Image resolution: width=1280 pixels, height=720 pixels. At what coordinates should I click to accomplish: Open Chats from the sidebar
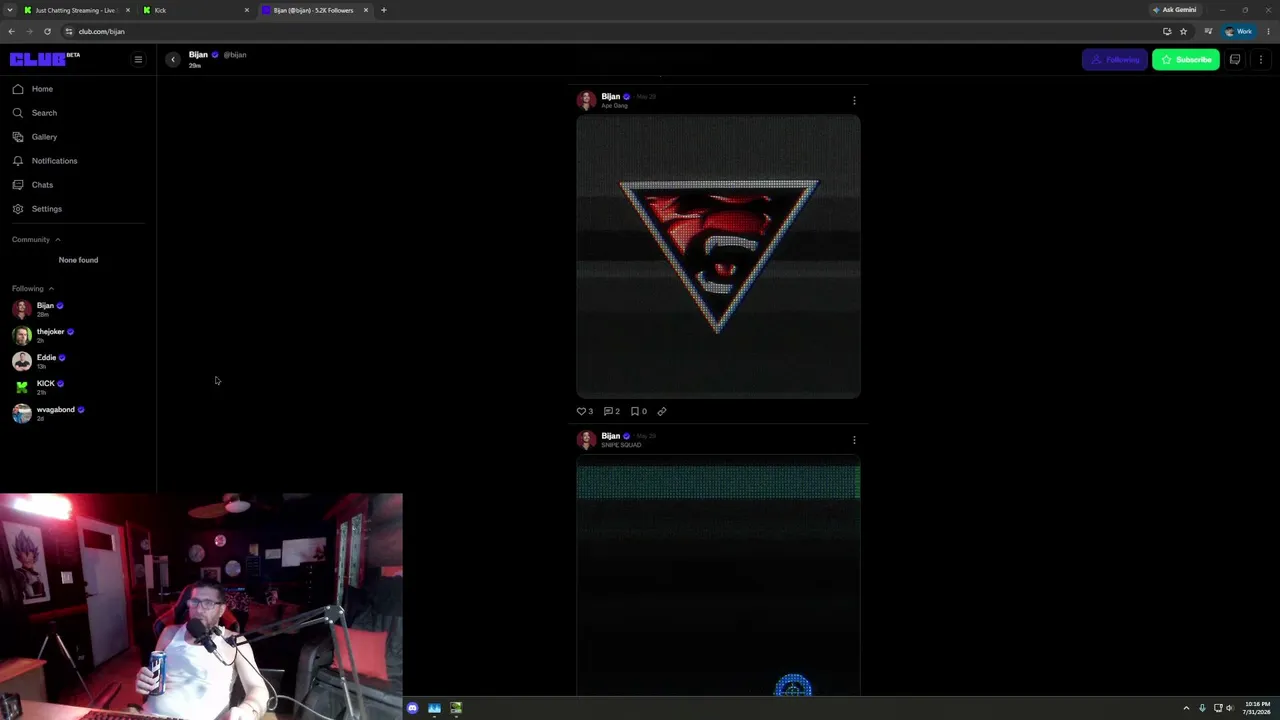coord(33,185)
